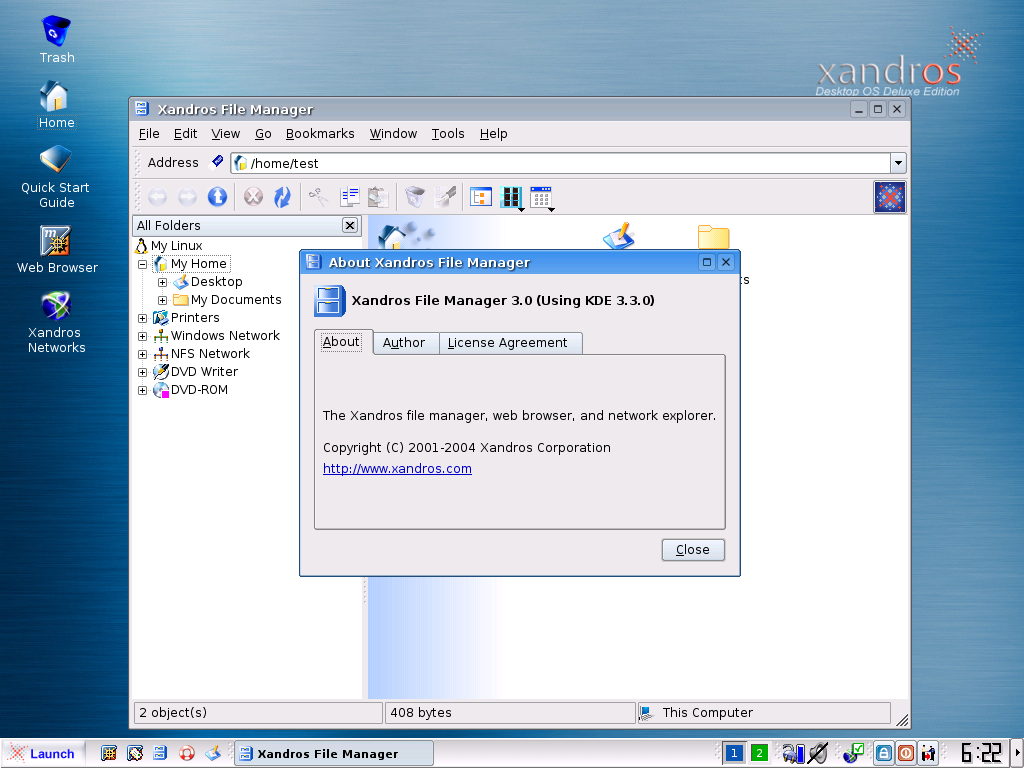Screen dimensions: 1024x768
Task: Click the bookmark icon beside Address label
Action: 217,162
